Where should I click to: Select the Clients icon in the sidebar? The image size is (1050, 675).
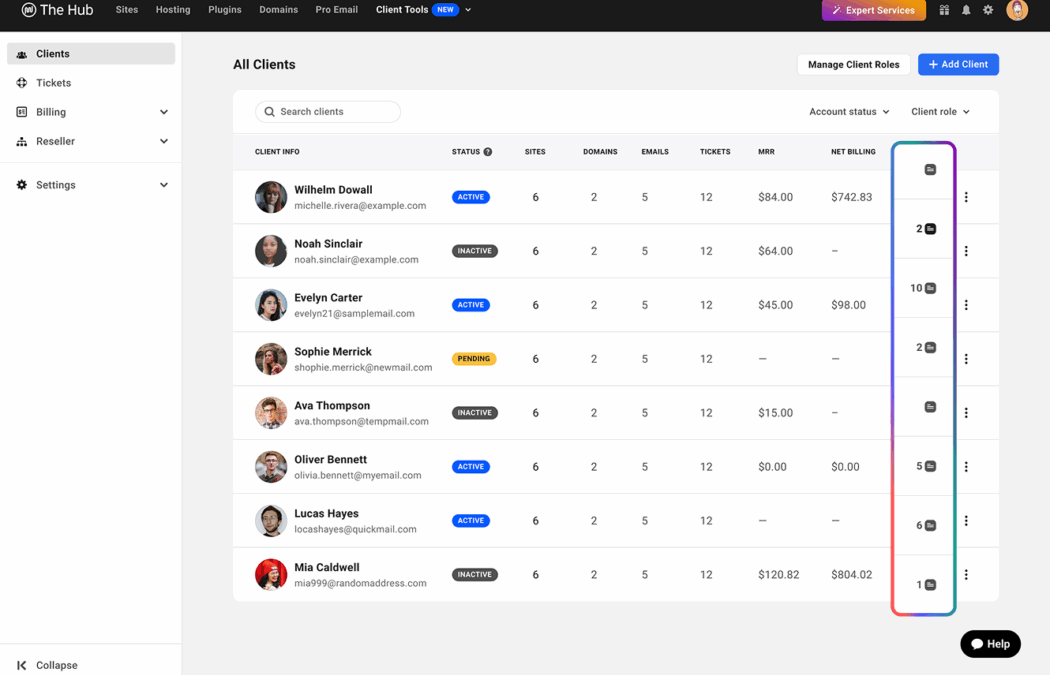[x=22, y=54]
